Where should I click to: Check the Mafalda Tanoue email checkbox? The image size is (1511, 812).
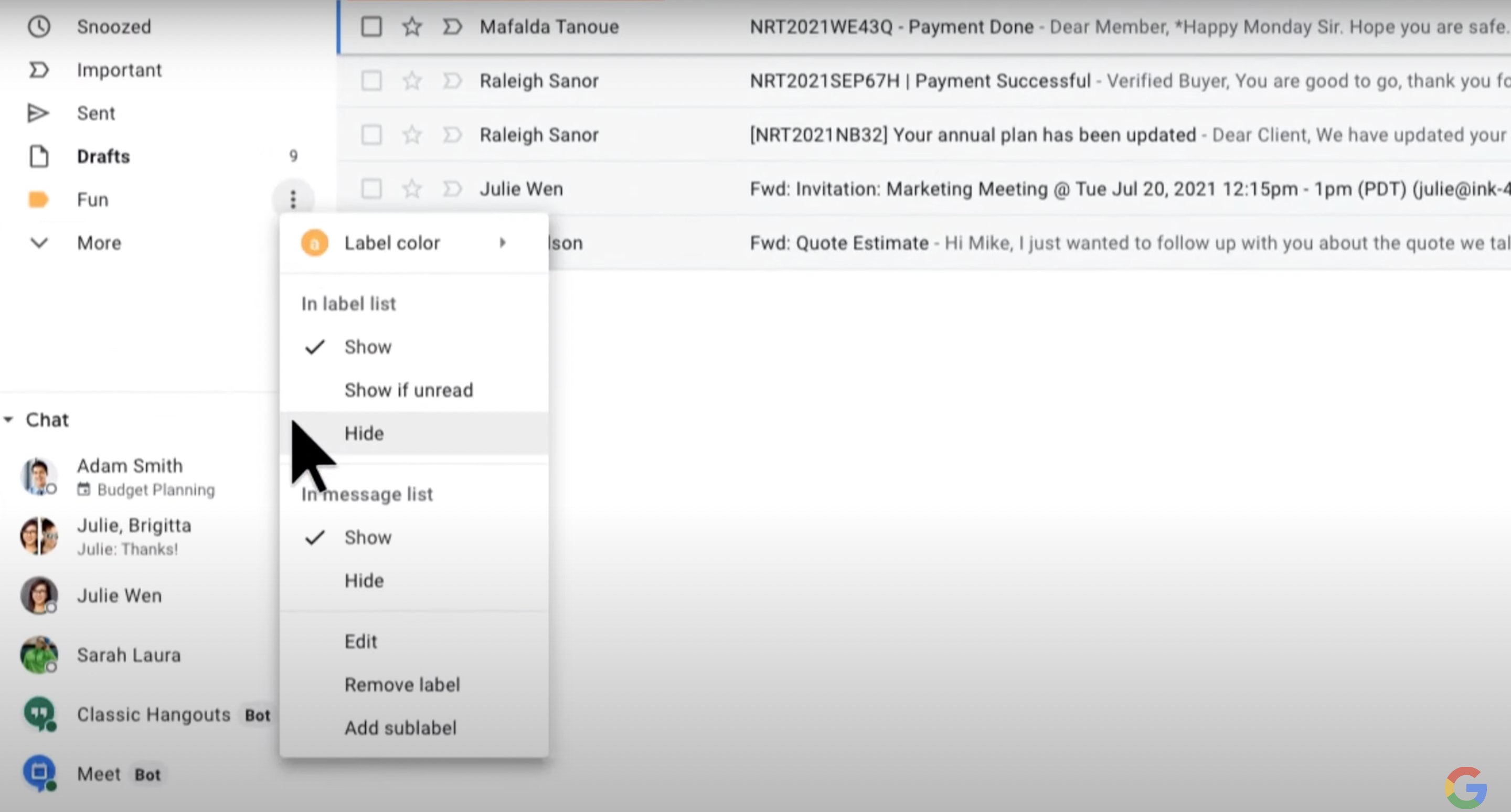point(371,27)
